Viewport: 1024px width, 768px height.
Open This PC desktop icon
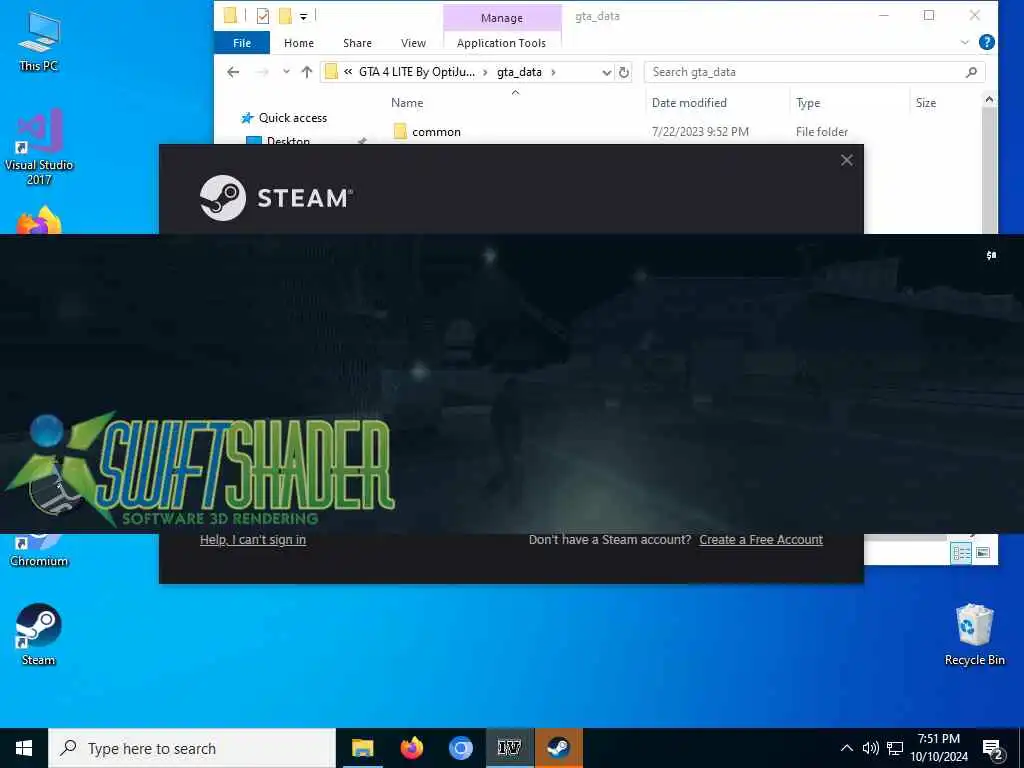coord(39,40)
